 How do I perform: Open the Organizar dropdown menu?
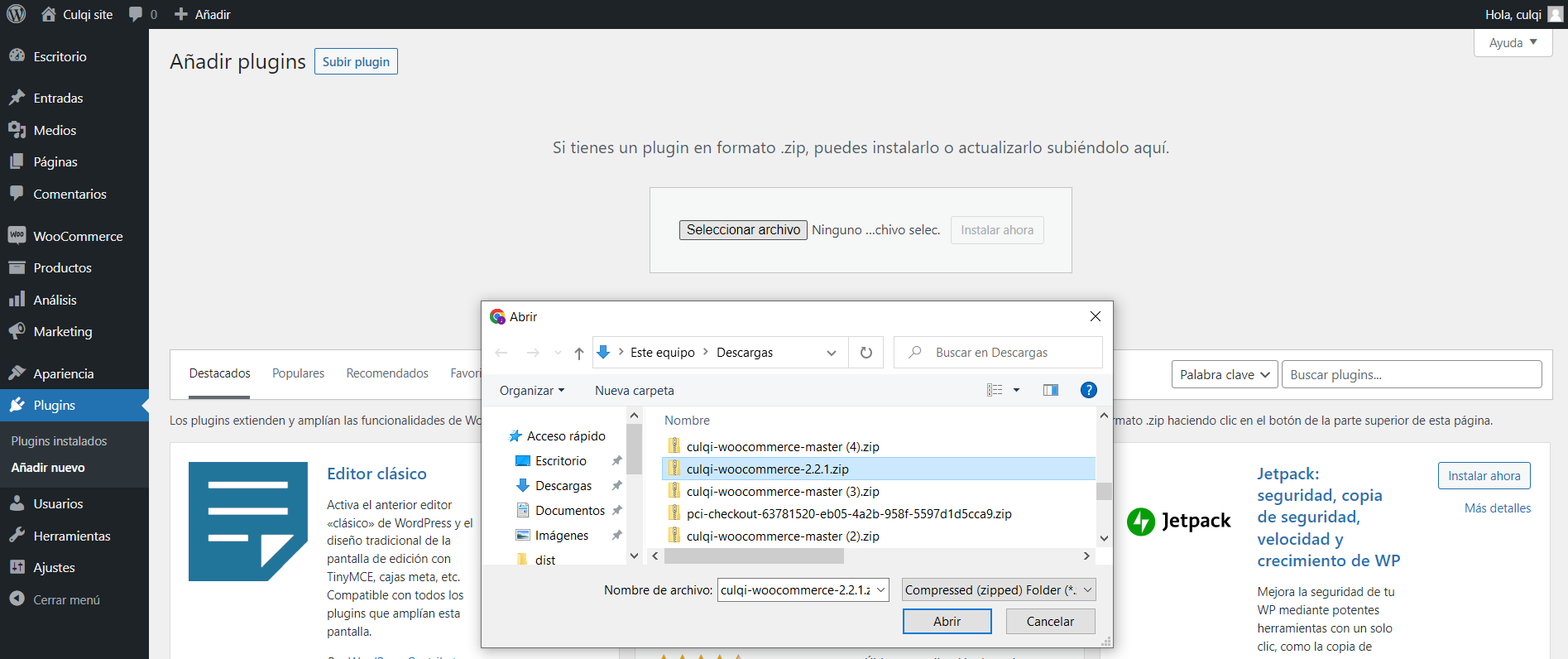pos(532,390)
